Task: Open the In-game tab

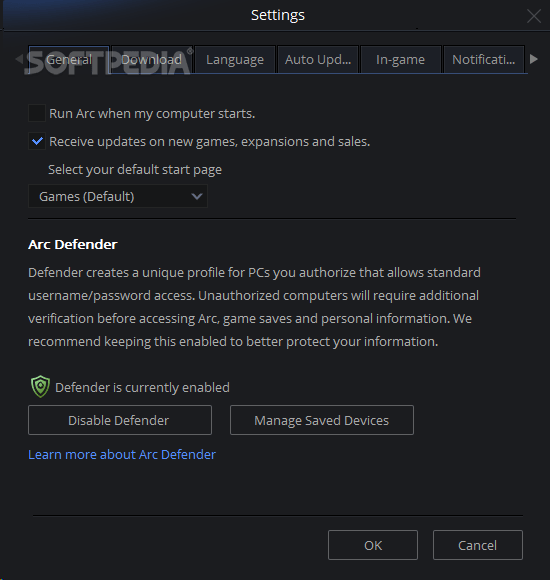Action: tap(401, 60)
